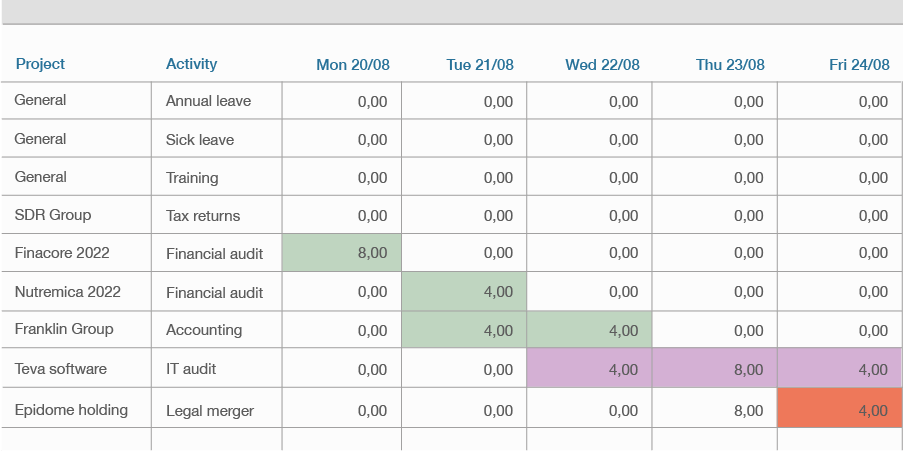This screenshot has width=903, height=451.
Task: Edit Finacore 2022 Monday 8,00 hours cell
Action: (x=342, y=253)
